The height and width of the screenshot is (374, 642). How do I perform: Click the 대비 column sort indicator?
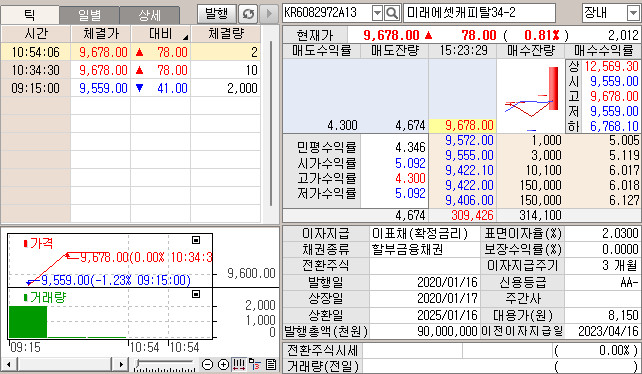pos(186,37)
